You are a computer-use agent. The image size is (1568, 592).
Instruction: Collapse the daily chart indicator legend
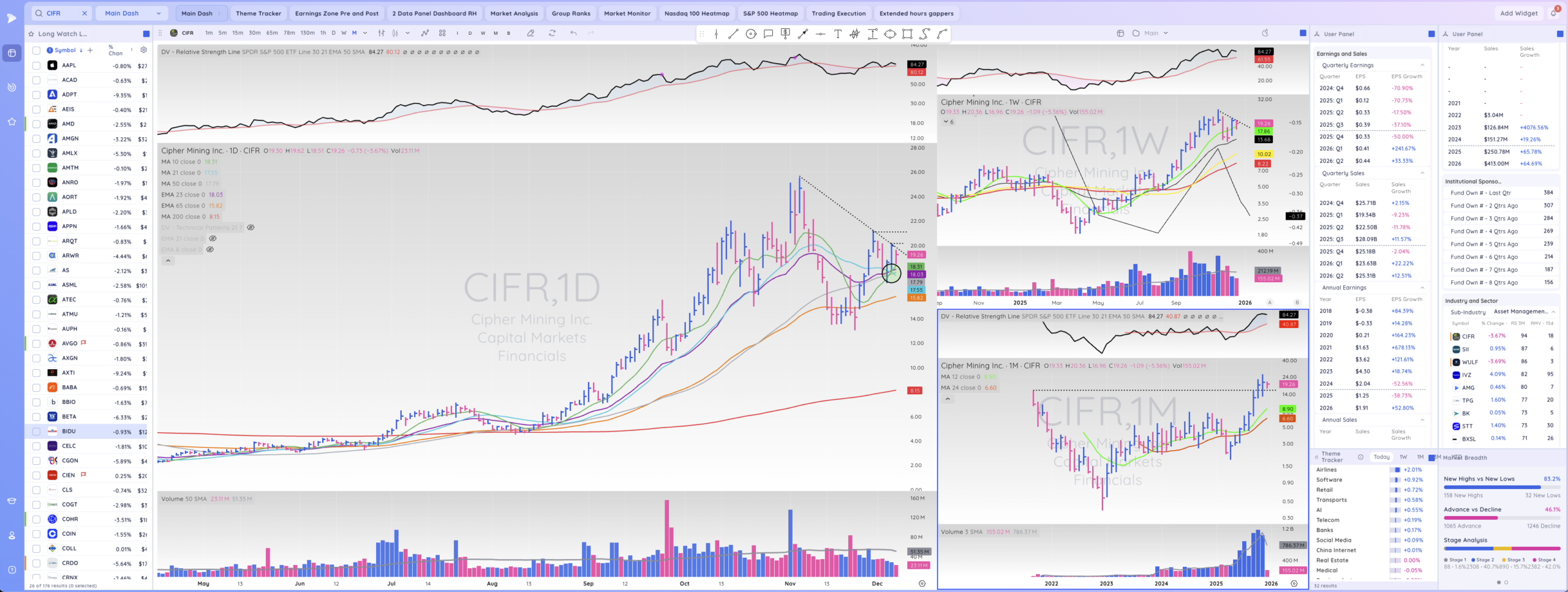(168, 261)
